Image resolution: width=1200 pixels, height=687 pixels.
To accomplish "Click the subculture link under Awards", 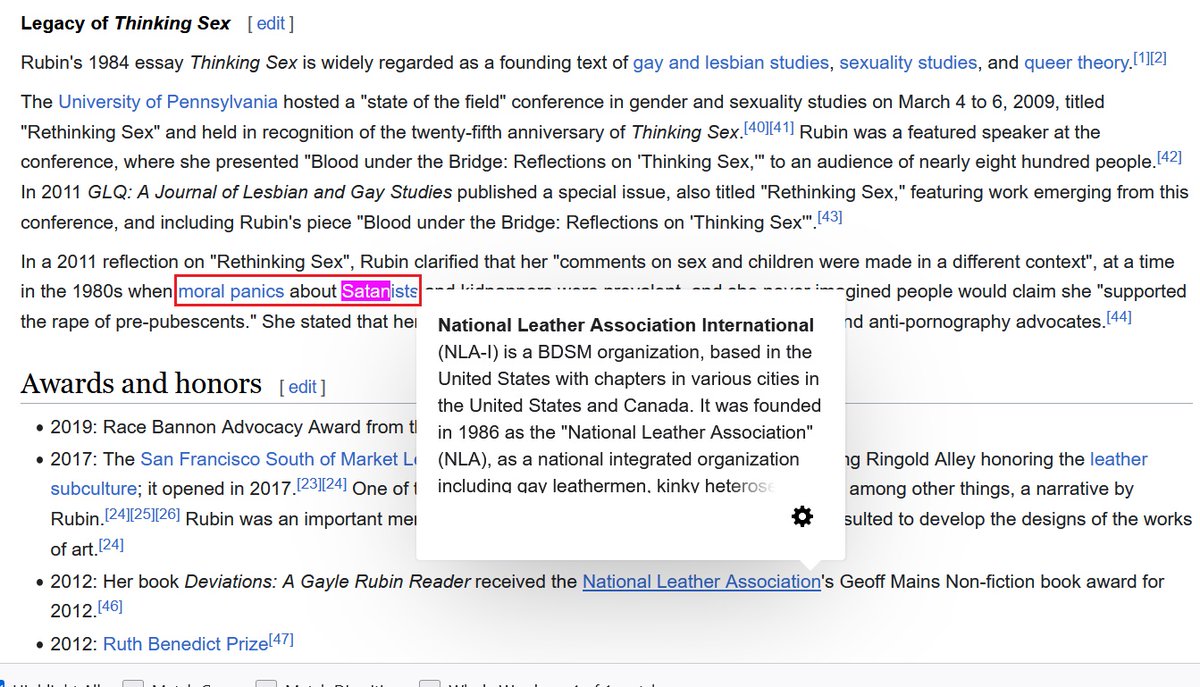I will (x=93, y=489).
